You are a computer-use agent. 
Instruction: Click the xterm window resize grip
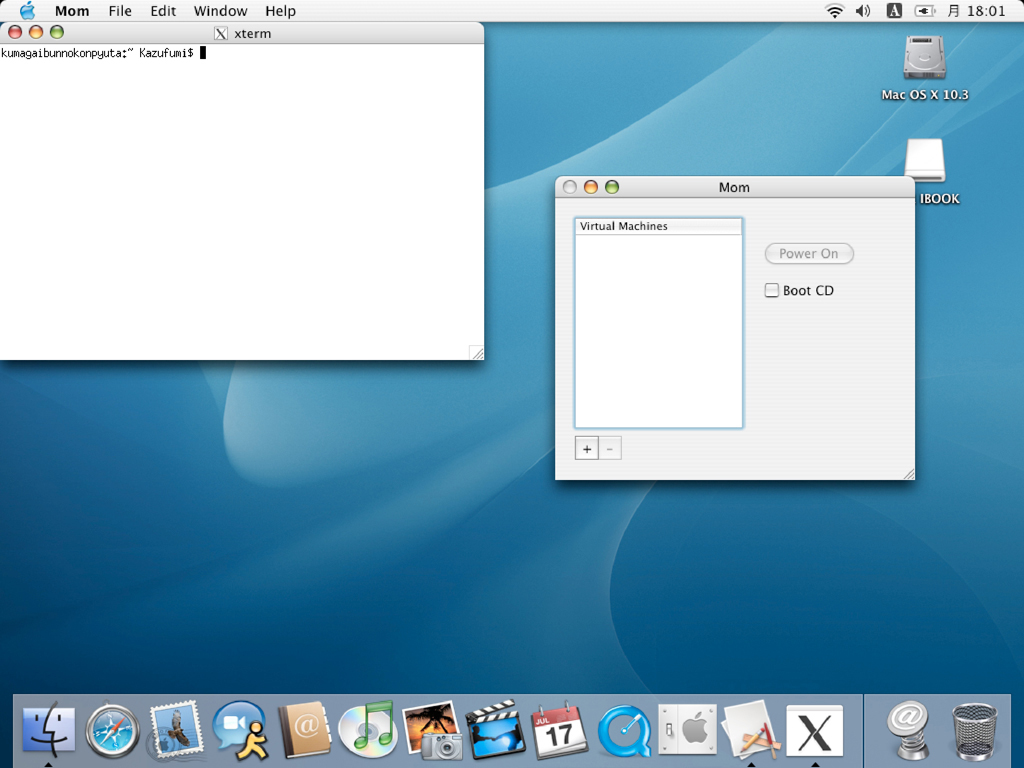477,353
